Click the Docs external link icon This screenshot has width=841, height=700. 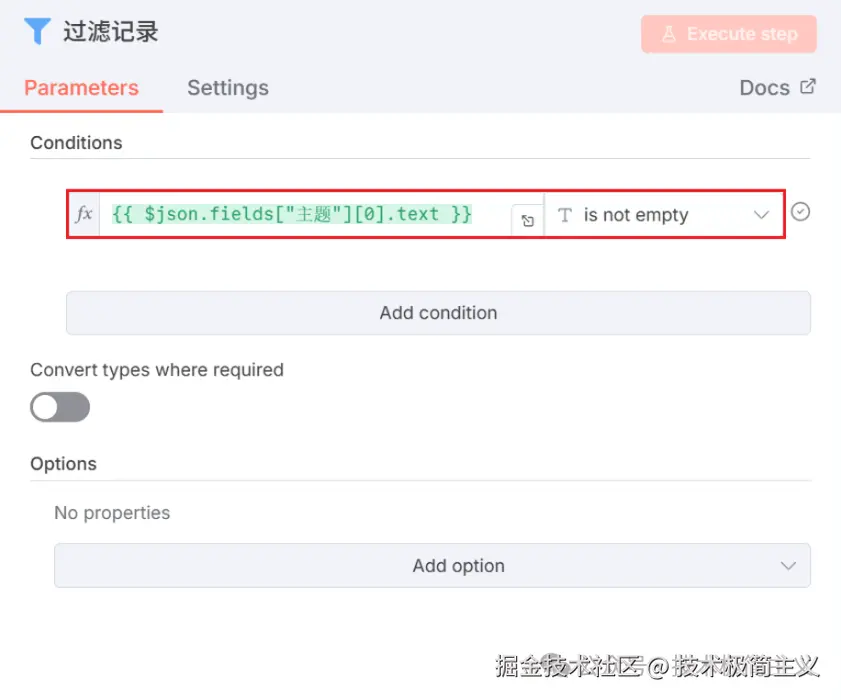pyautogui.click(x=808, y=87)
